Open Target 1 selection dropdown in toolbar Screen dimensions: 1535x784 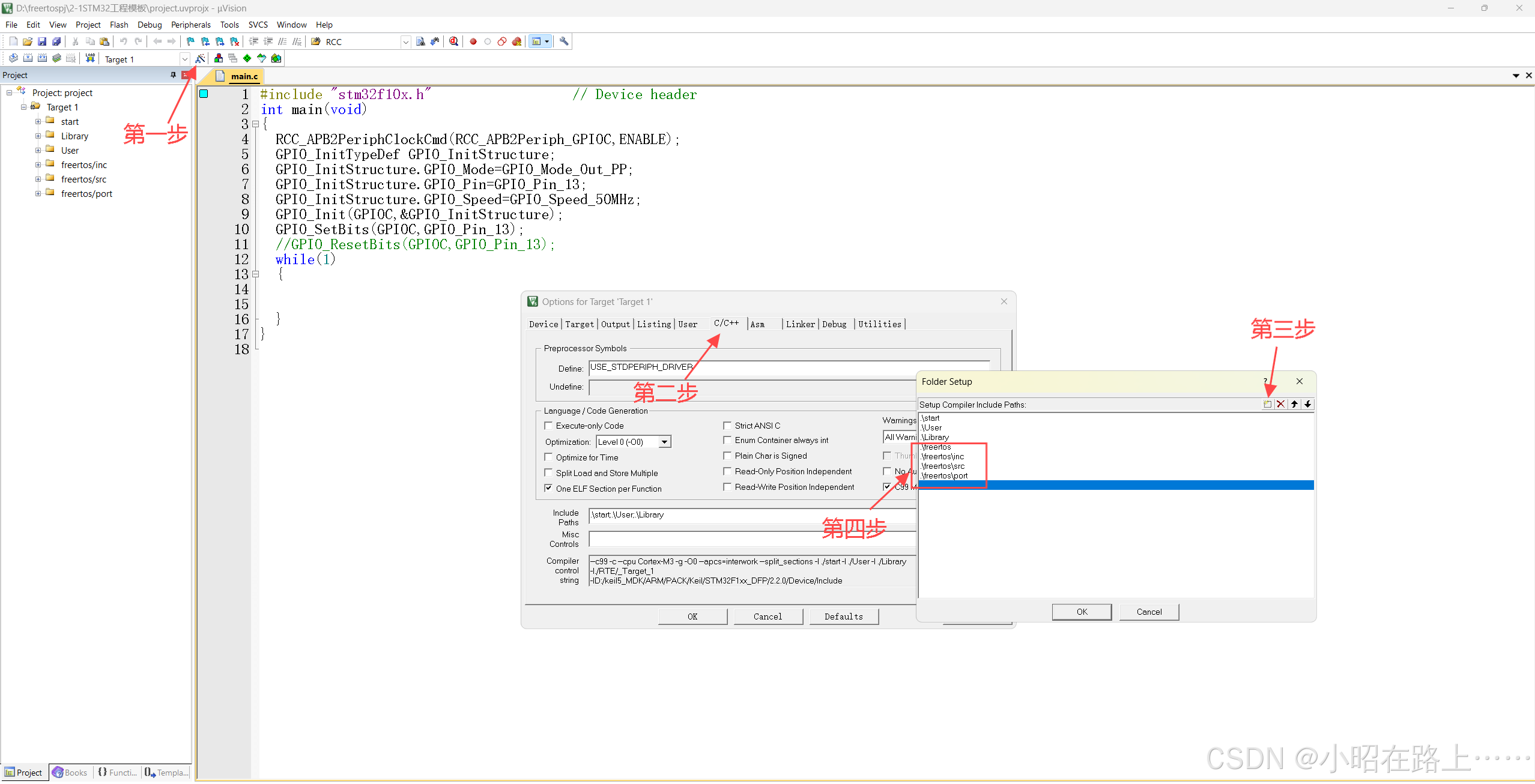pyautogui.click(x=185, y=59)
